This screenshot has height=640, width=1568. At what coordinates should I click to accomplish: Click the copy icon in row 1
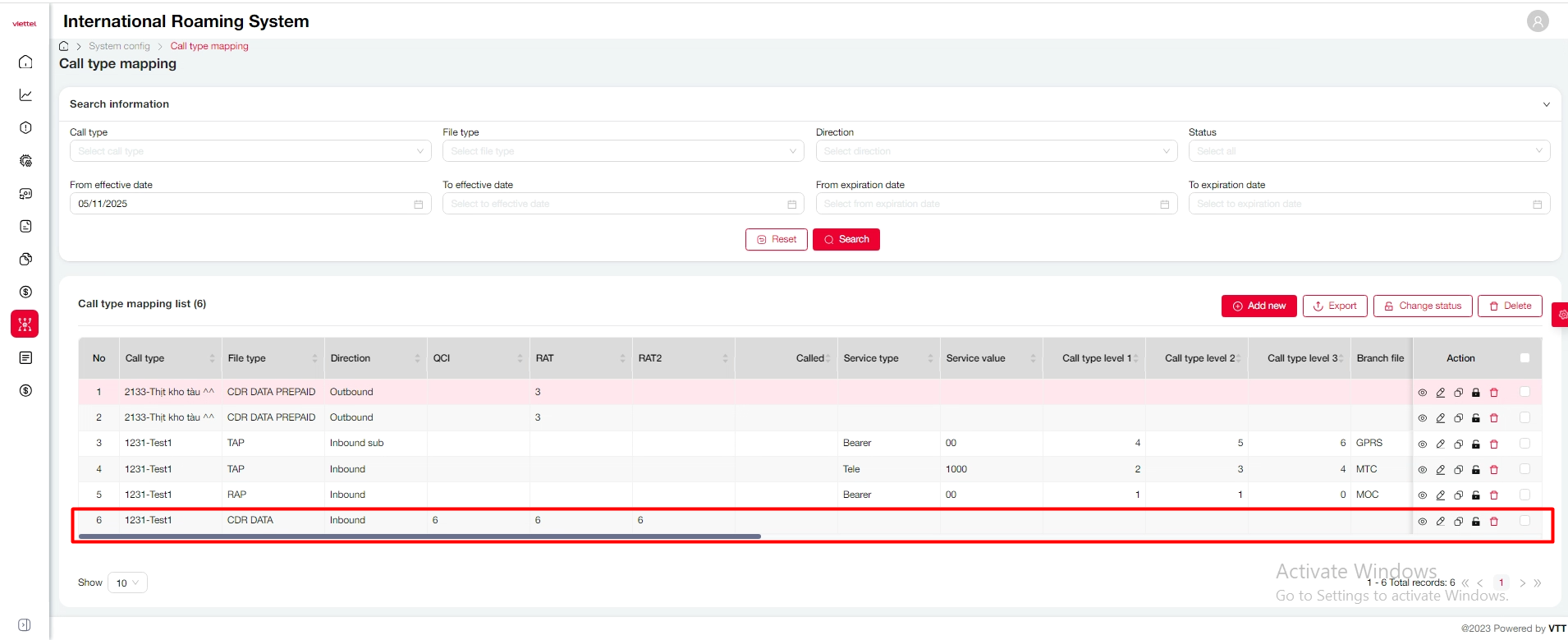(x=1459, y=393)
